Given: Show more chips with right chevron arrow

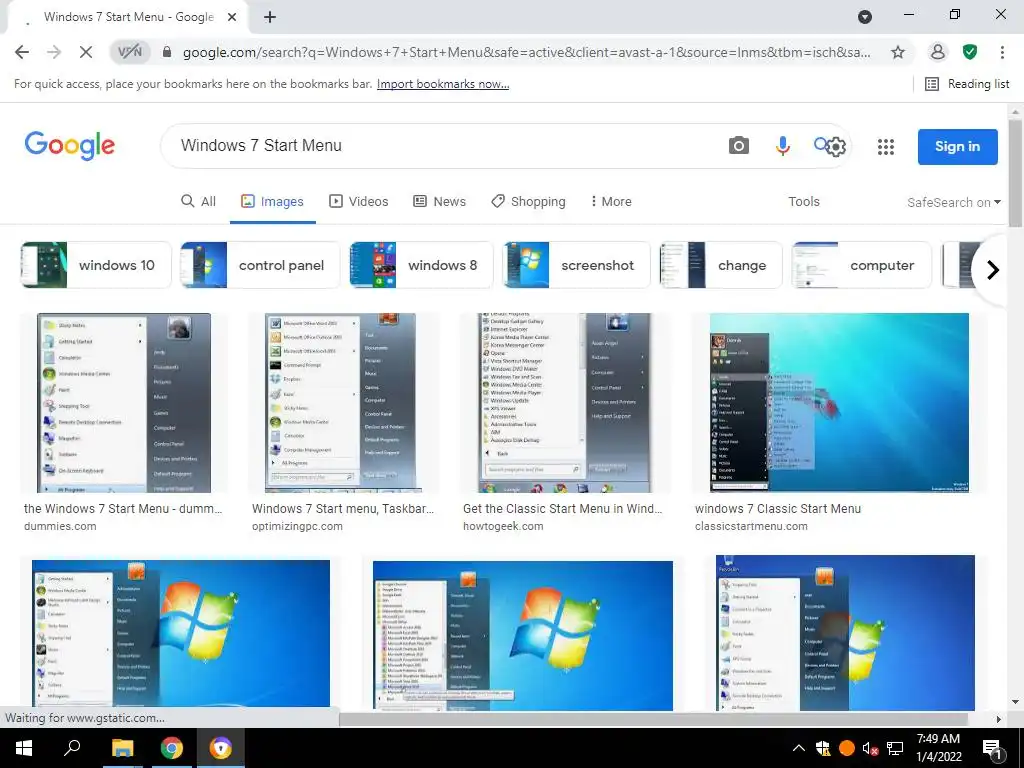Looking at the screenshot, I should point(993,269).
